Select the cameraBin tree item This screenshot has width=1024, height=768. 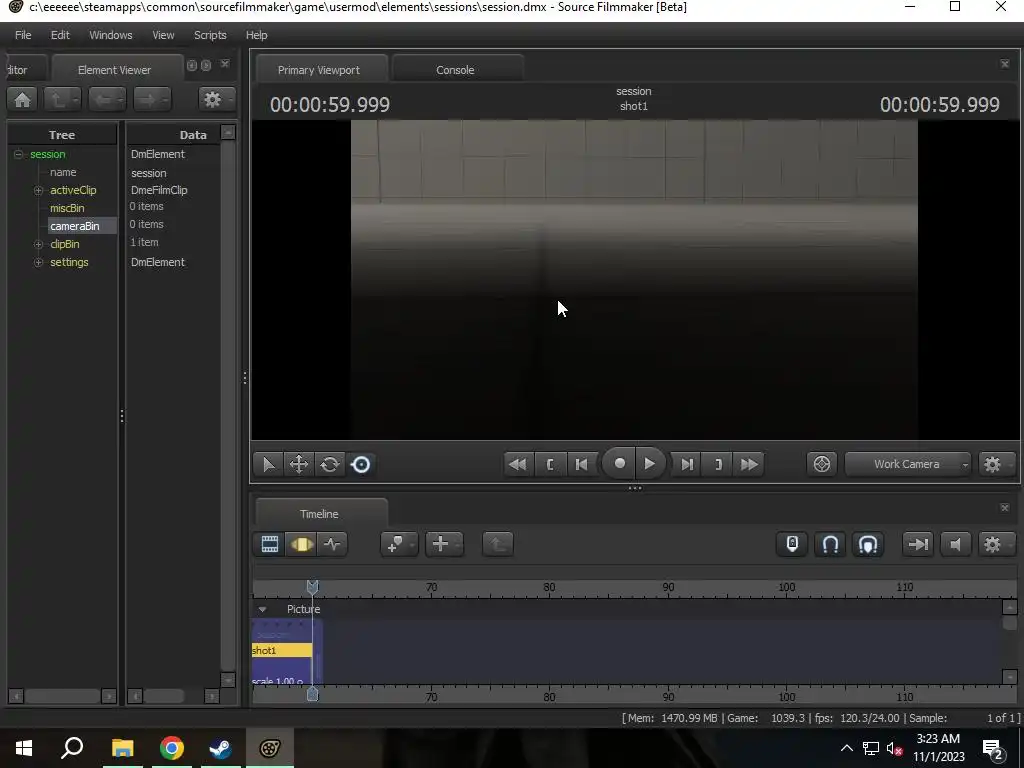[74, 226]
